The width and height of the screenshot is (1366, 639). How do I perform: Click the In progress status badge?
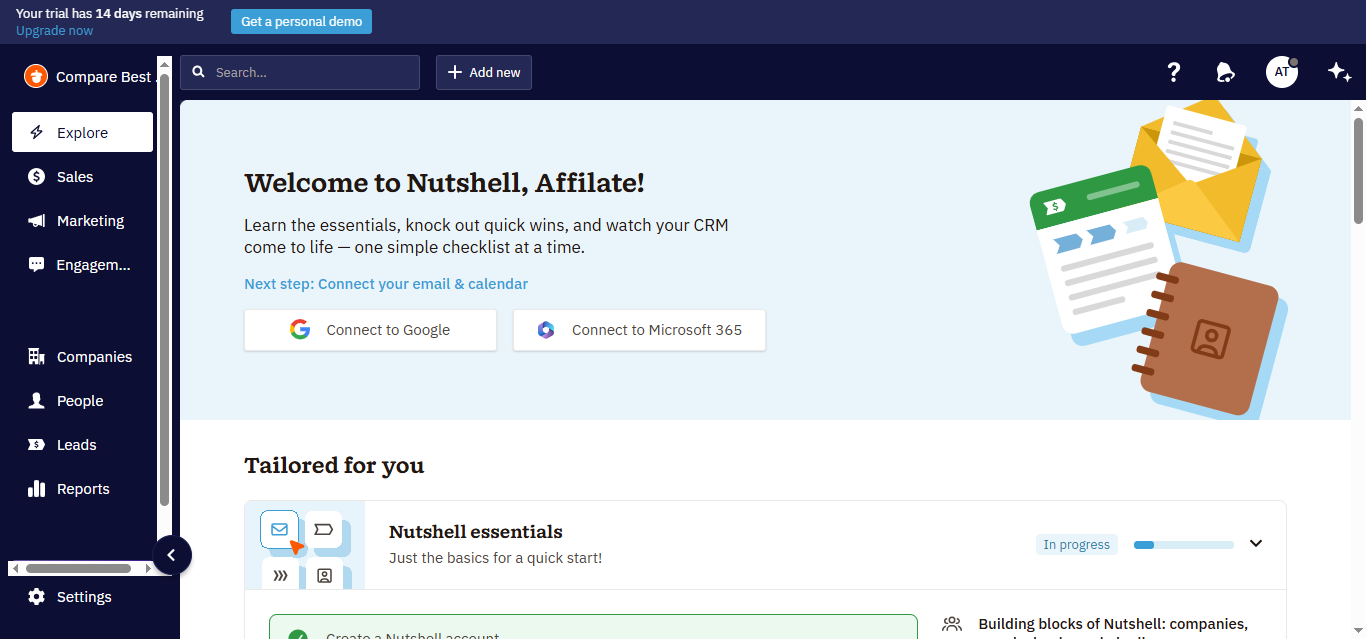coord(1076,545)
